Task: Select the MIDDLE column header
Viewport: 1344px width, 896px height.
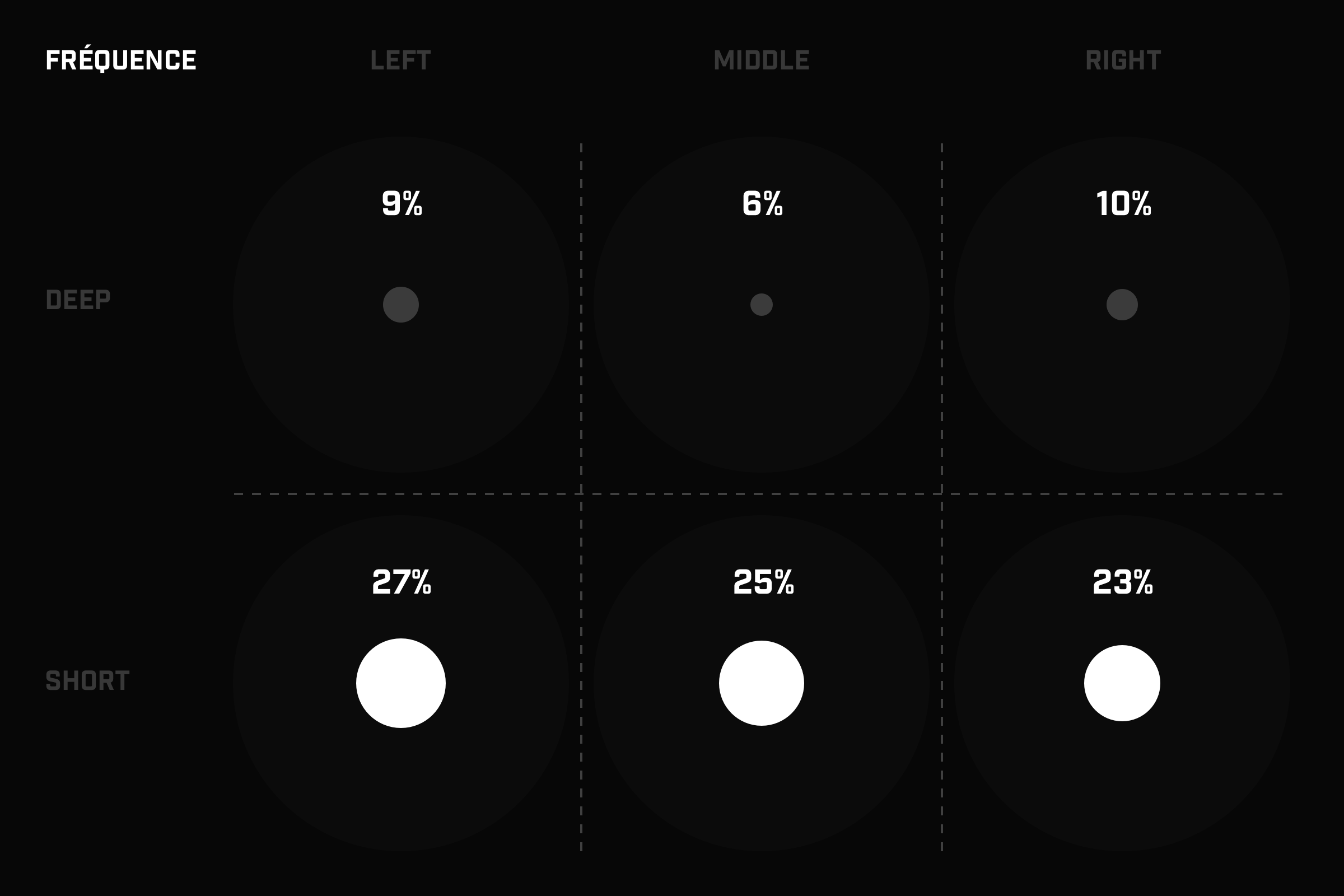Action: pos(761,60)
